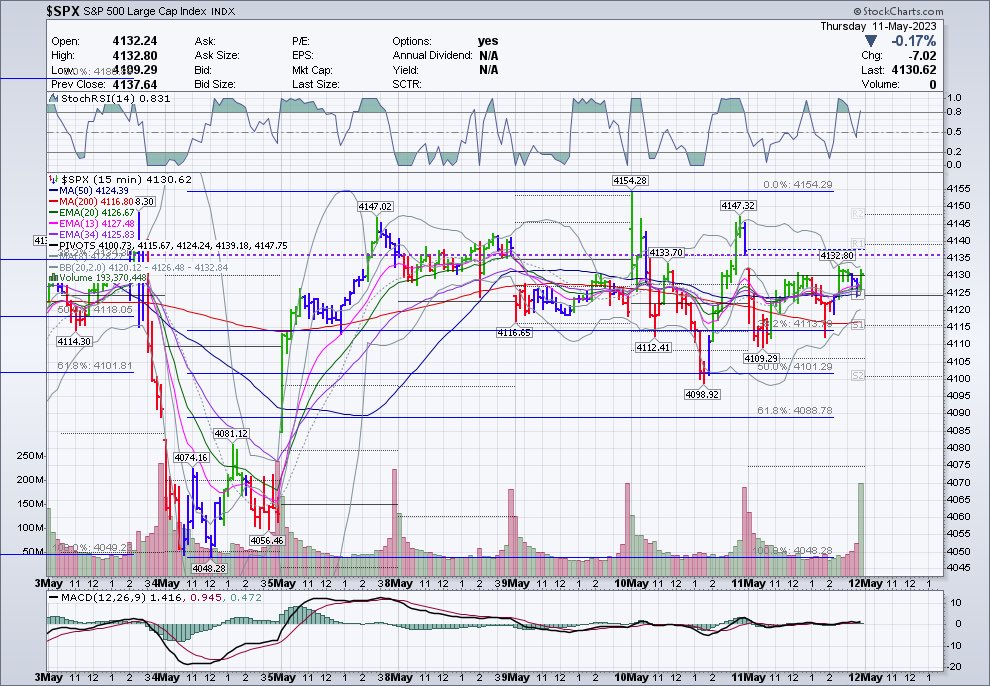
Task: Click the Thursday 11-May-2023 date
Action: pyautogui.click(x=878, y=27)
